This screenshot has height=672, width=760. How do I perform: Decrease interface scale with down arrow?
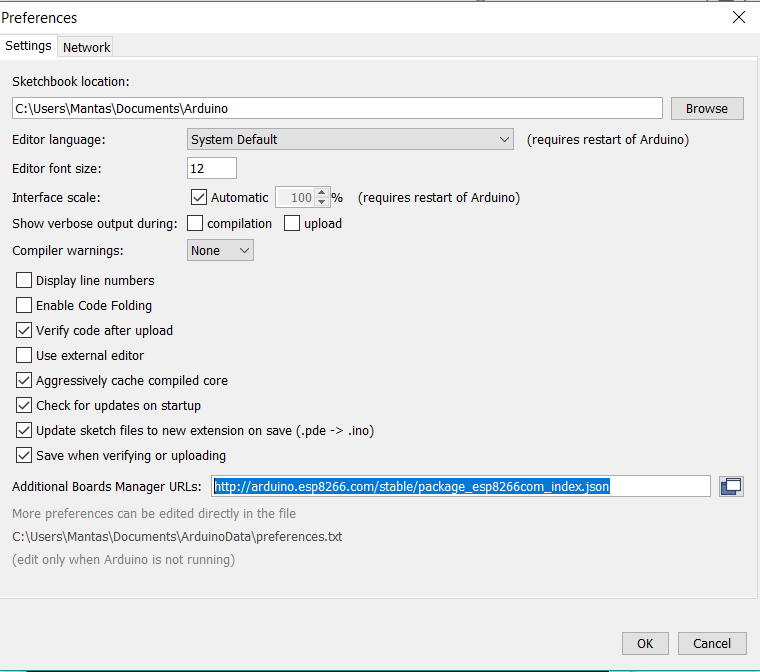[321, 202]
